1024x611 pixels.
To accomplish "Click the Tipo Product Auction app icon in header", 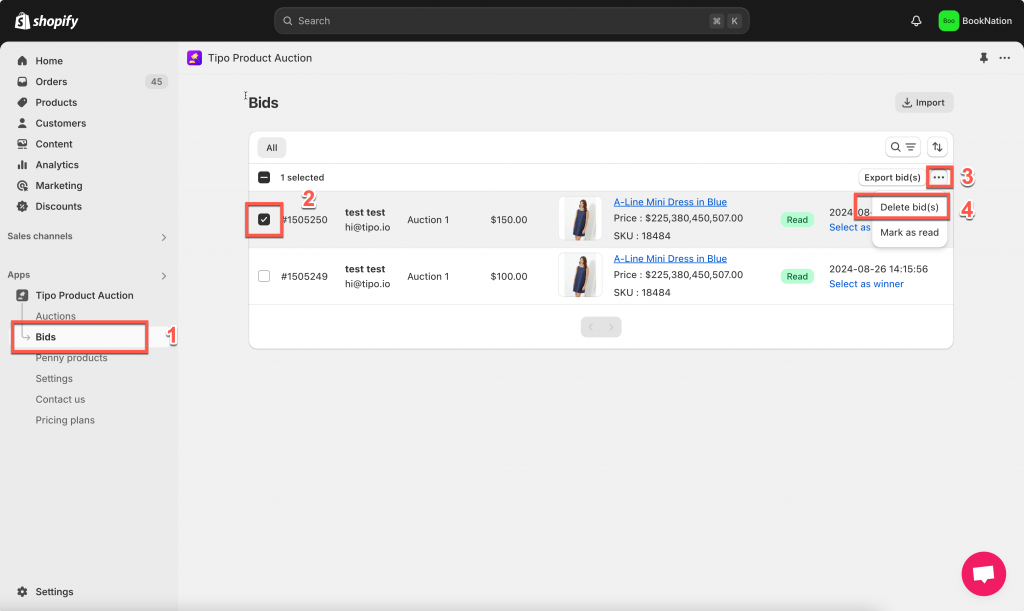I will click(194, 58).
